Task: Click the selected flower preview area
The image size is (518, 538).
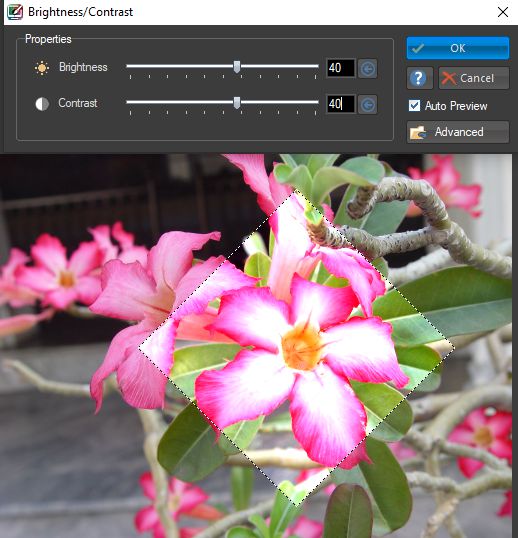Action: pyautogui.click(x=297, y=348)
